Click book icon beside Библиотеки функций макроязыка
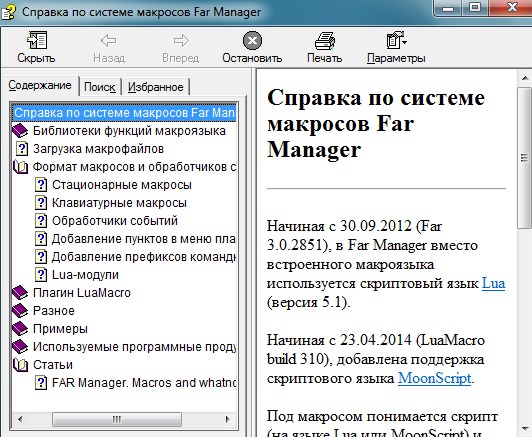532x437 pixels. pos(20,131)
